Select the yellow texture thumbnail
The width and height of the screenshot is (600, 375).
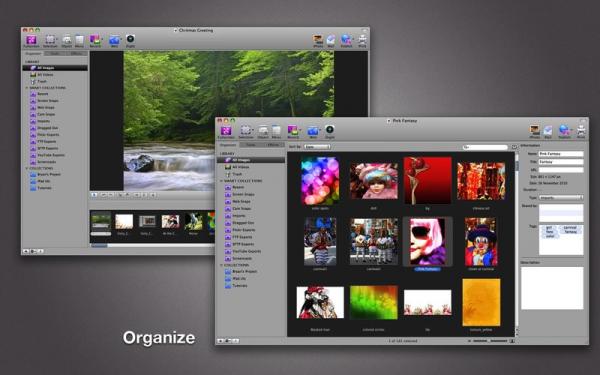pos(481,302)
